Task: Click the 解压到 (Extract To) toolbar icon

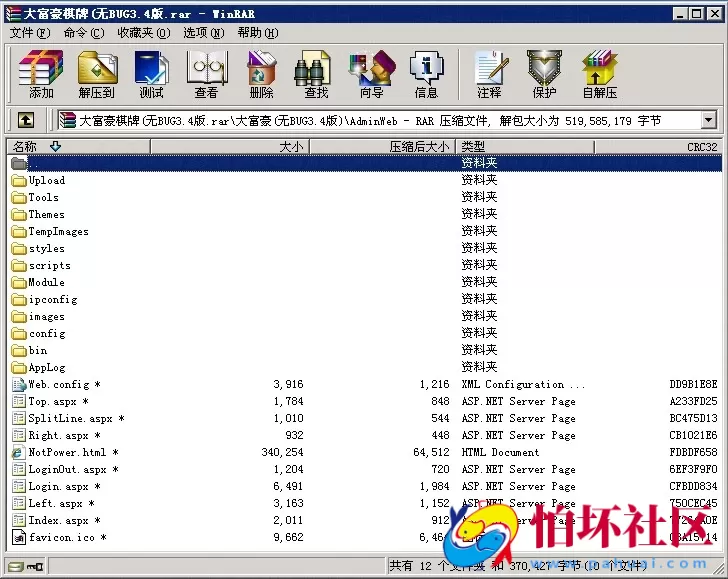Action: [96, 74]
